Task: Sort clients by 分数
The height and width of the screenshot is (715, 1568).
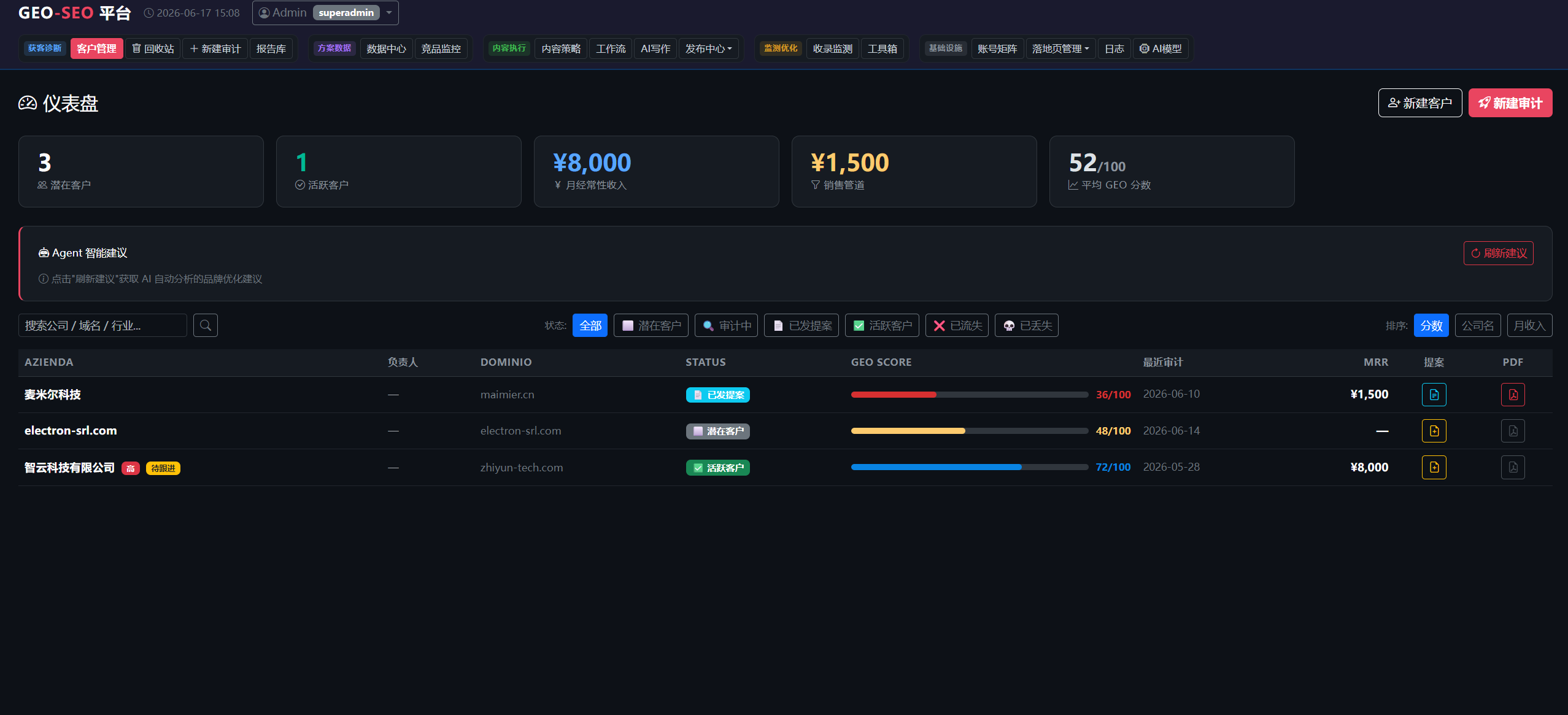Action: pos(1431,325)
